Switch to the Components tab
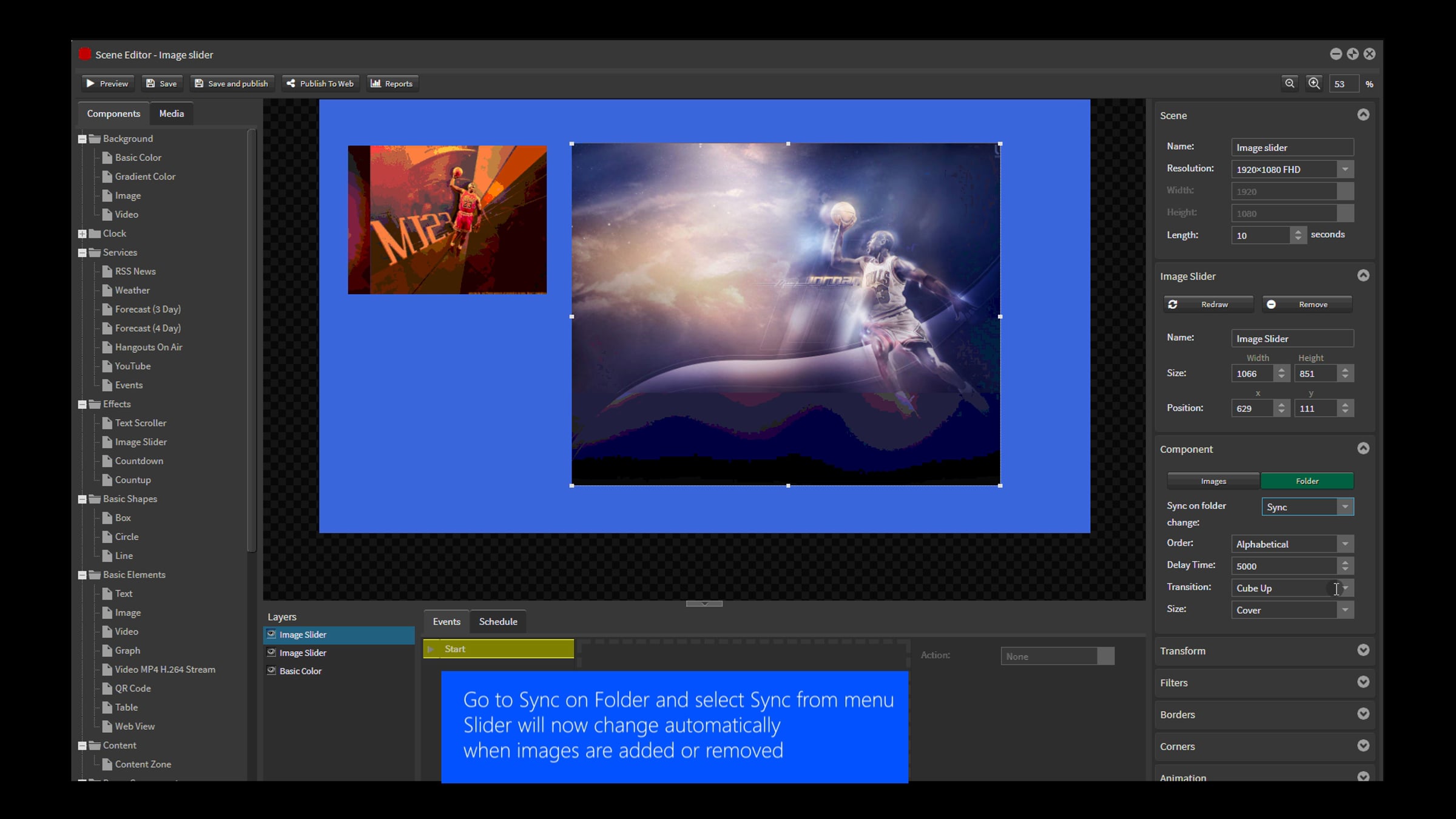1456x819 pixels. point(113,113)
